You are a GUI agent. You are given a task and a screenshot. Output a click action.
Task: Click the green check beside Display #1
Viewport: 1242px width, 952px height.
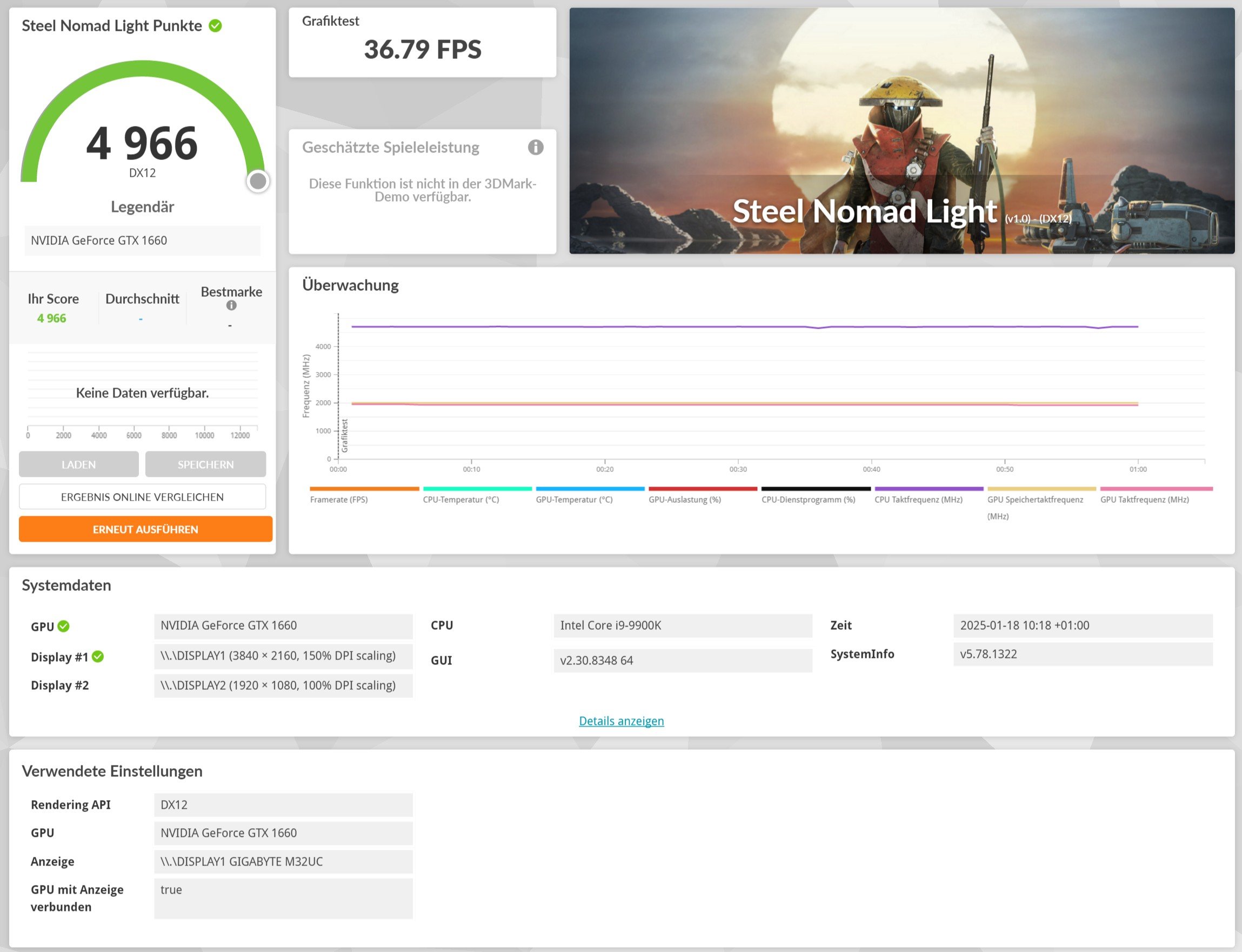point(98,657)
